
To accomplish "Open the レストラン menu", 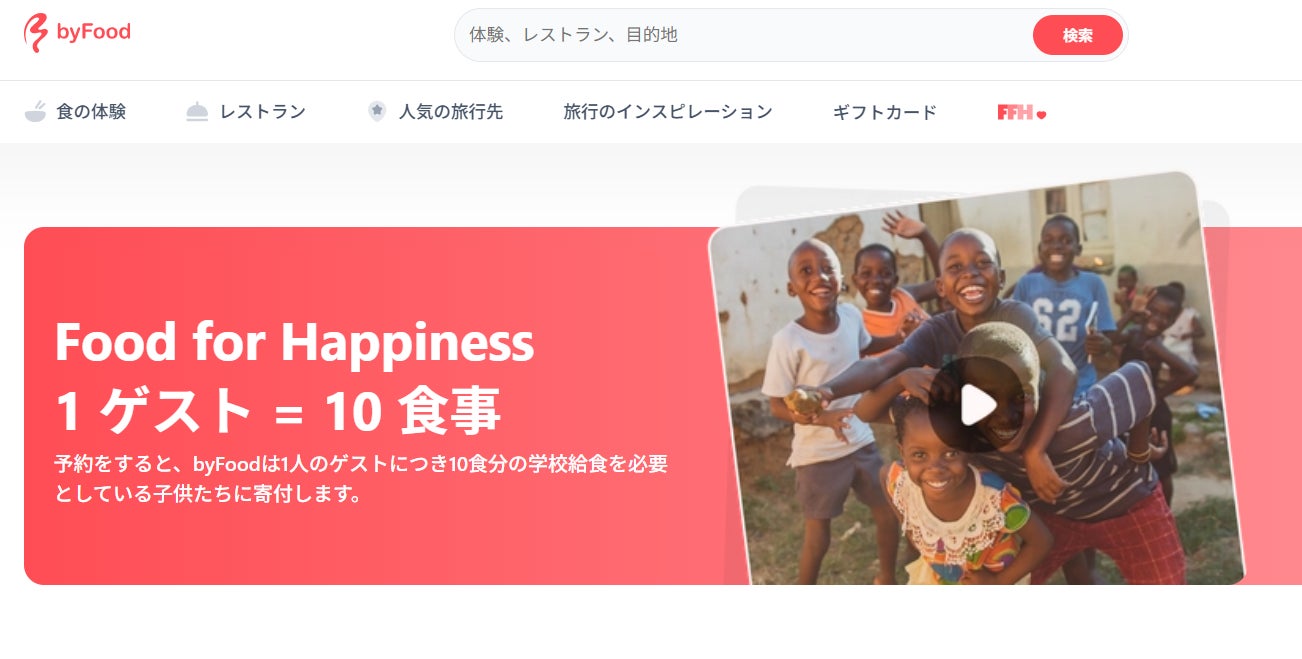I will click(x=263, y=112).
